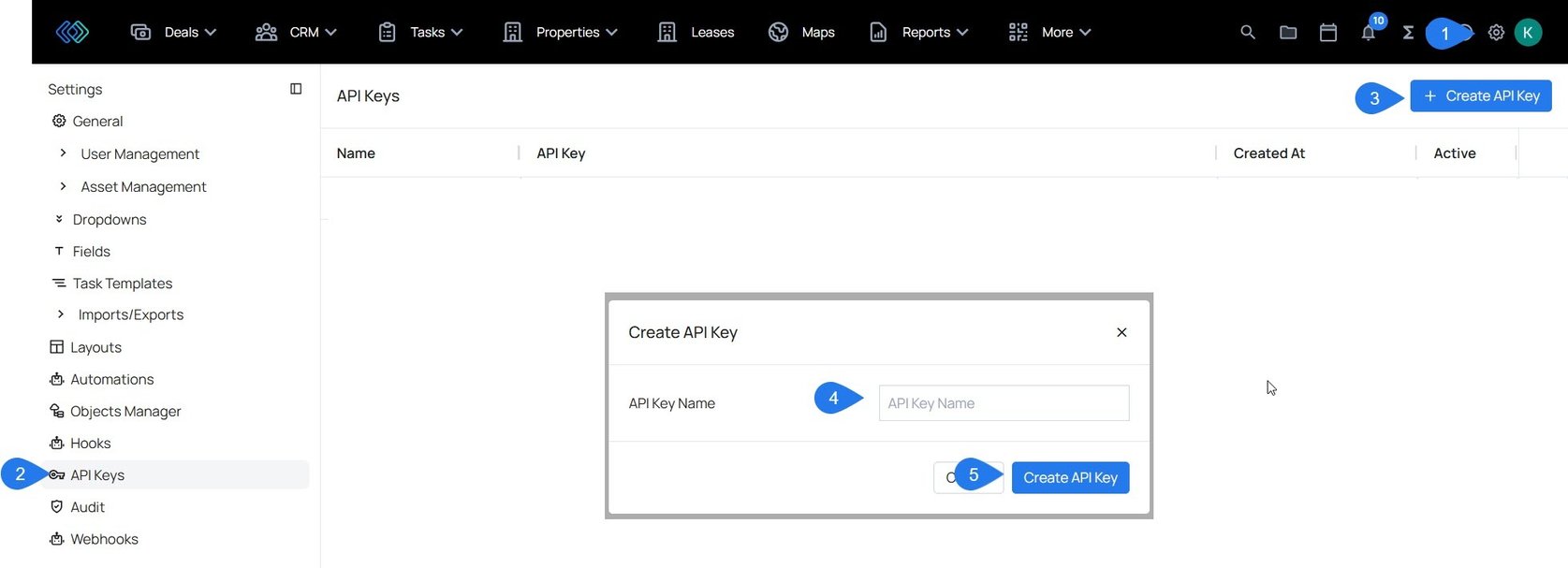Select Fields in Settings sidebar
This screenshot has height=568, width=1568.
tap(92, 251)
